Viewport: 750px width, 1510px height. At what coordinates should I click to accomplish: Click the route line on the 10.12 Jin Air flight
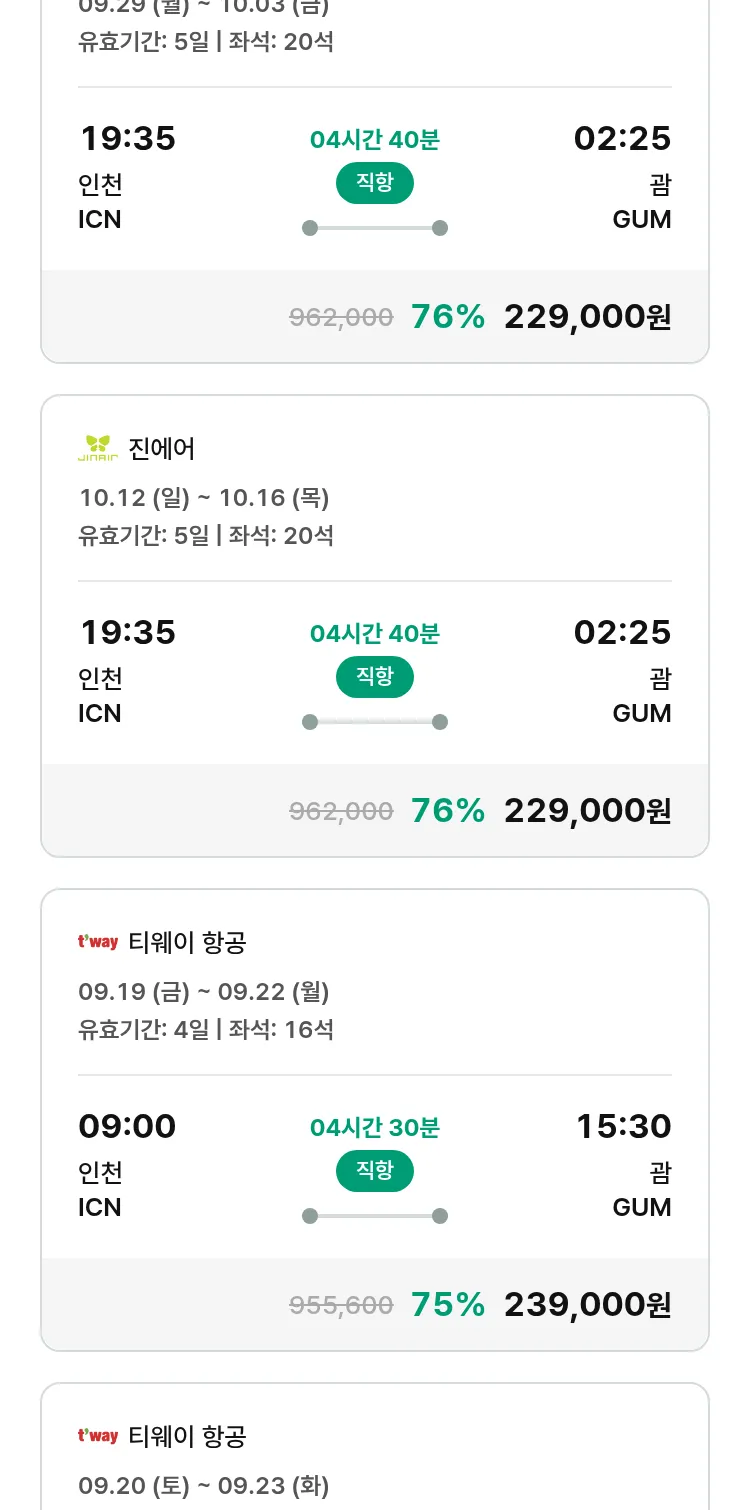coord(375,722)
